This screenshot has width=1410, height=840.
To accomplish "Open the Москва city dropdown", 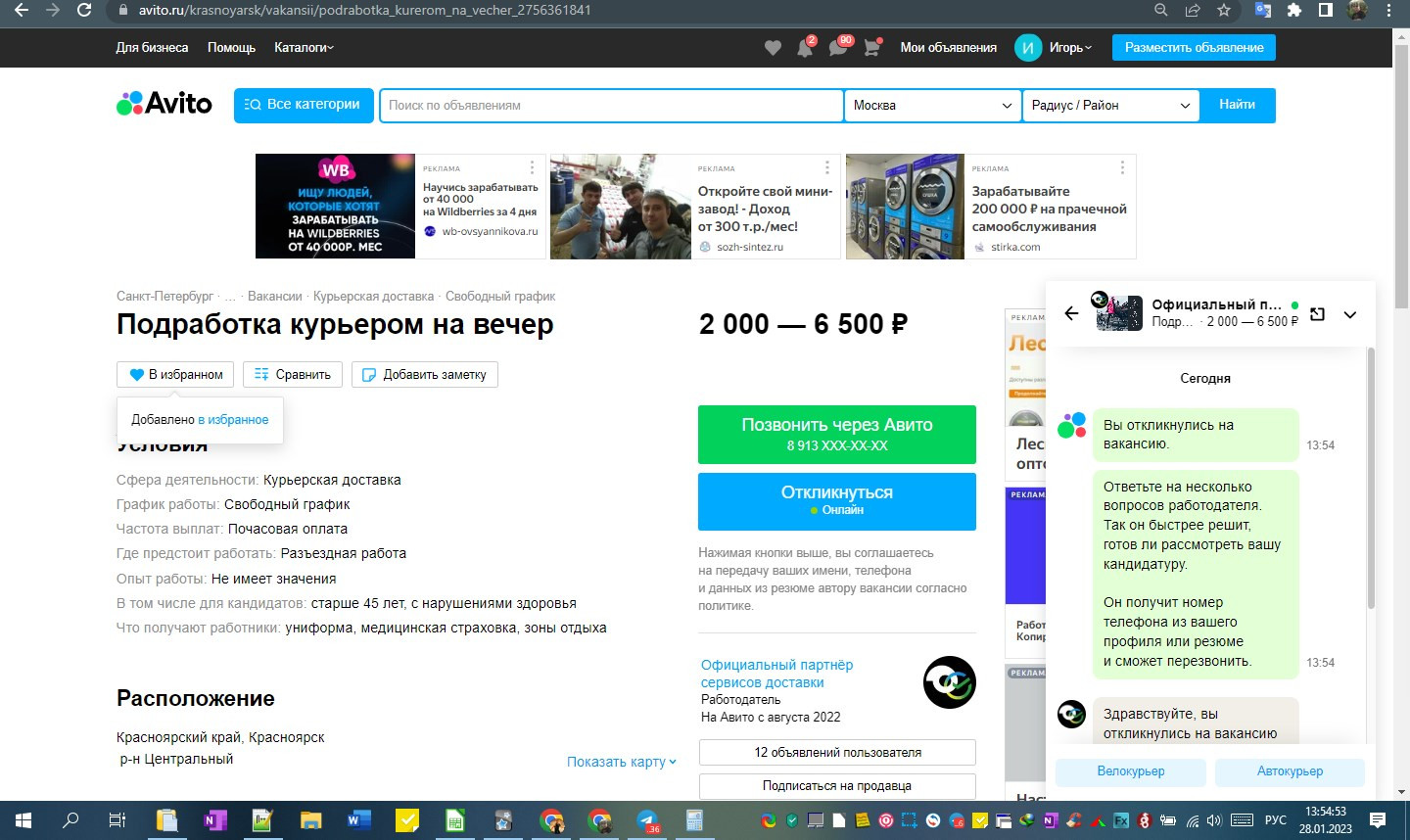I will [x=932, y=105].
